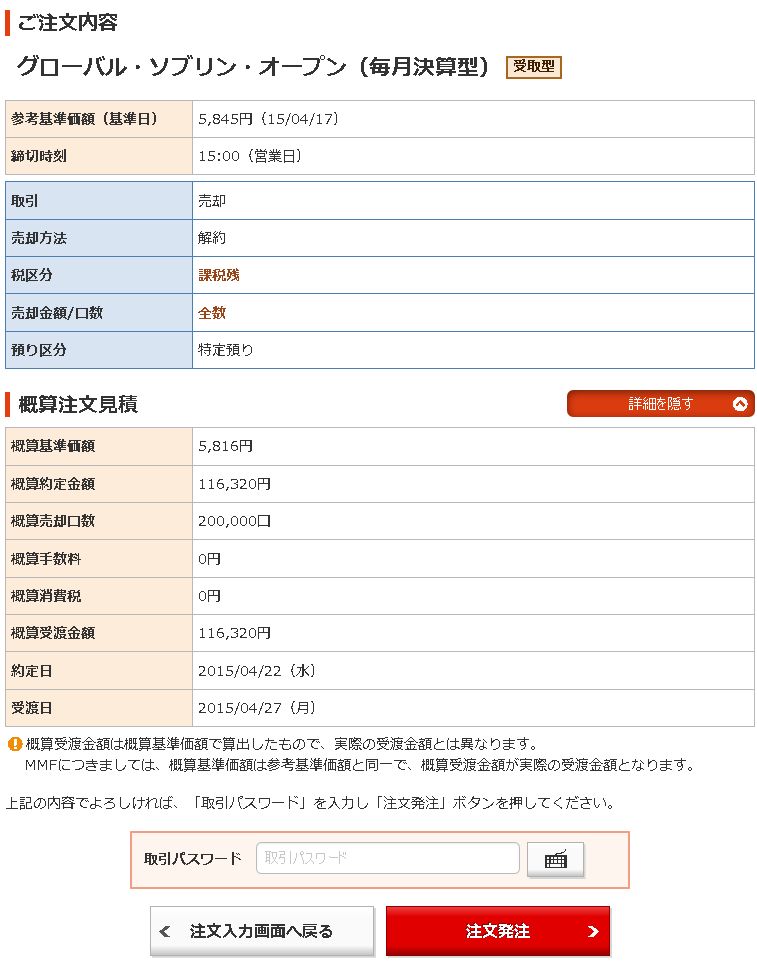757x977 pixels.
Task: Click the 概算売却口数 label cell
Action: tap(99, 521)
